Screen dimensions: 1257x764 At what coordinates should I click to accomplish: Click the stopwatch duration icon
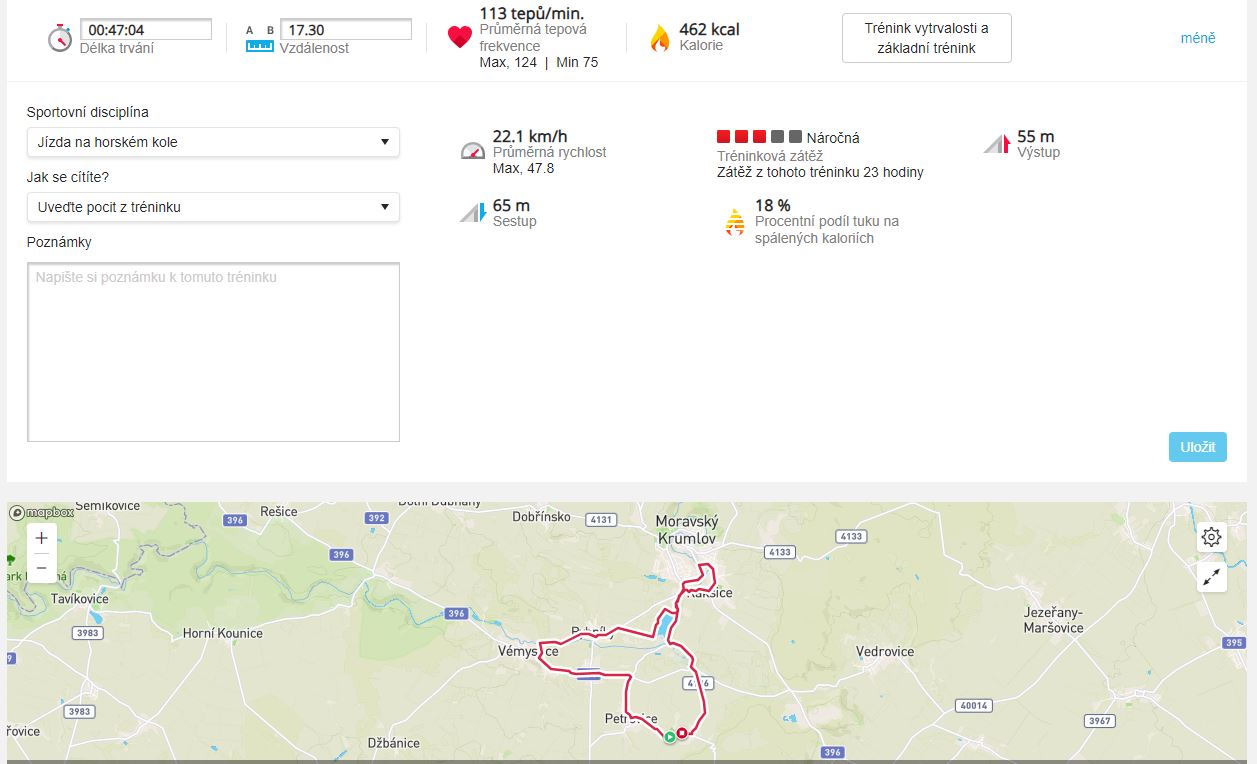pyautogui.click(x=60, y=38)
